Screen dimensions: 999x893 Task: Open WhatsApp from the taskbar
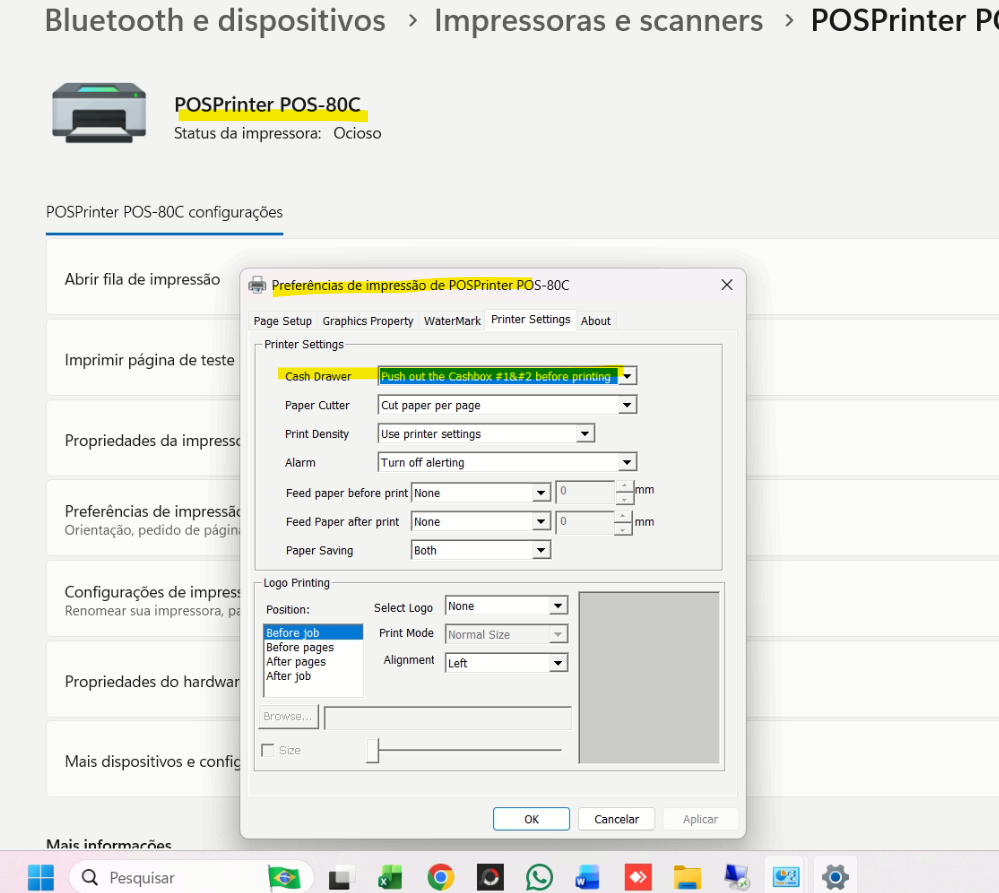coord(539,877)
